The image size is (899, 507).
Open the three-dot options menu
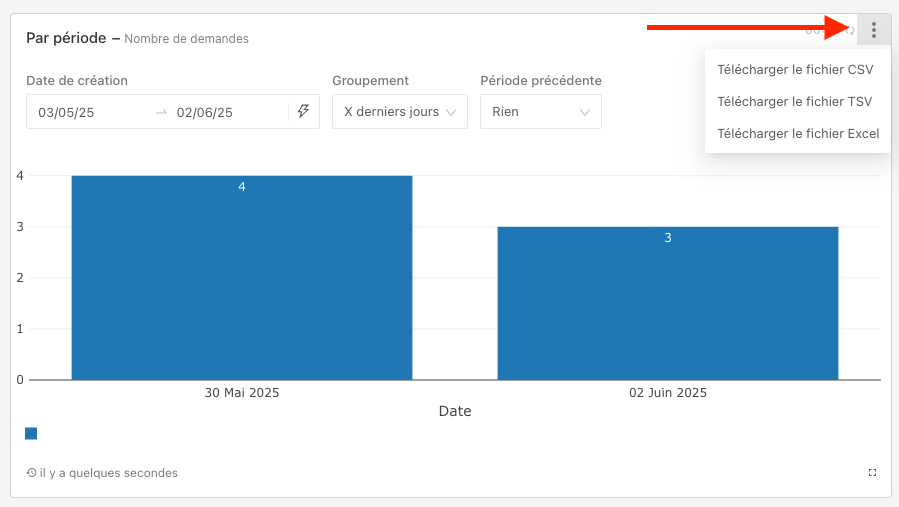(873, 30)
